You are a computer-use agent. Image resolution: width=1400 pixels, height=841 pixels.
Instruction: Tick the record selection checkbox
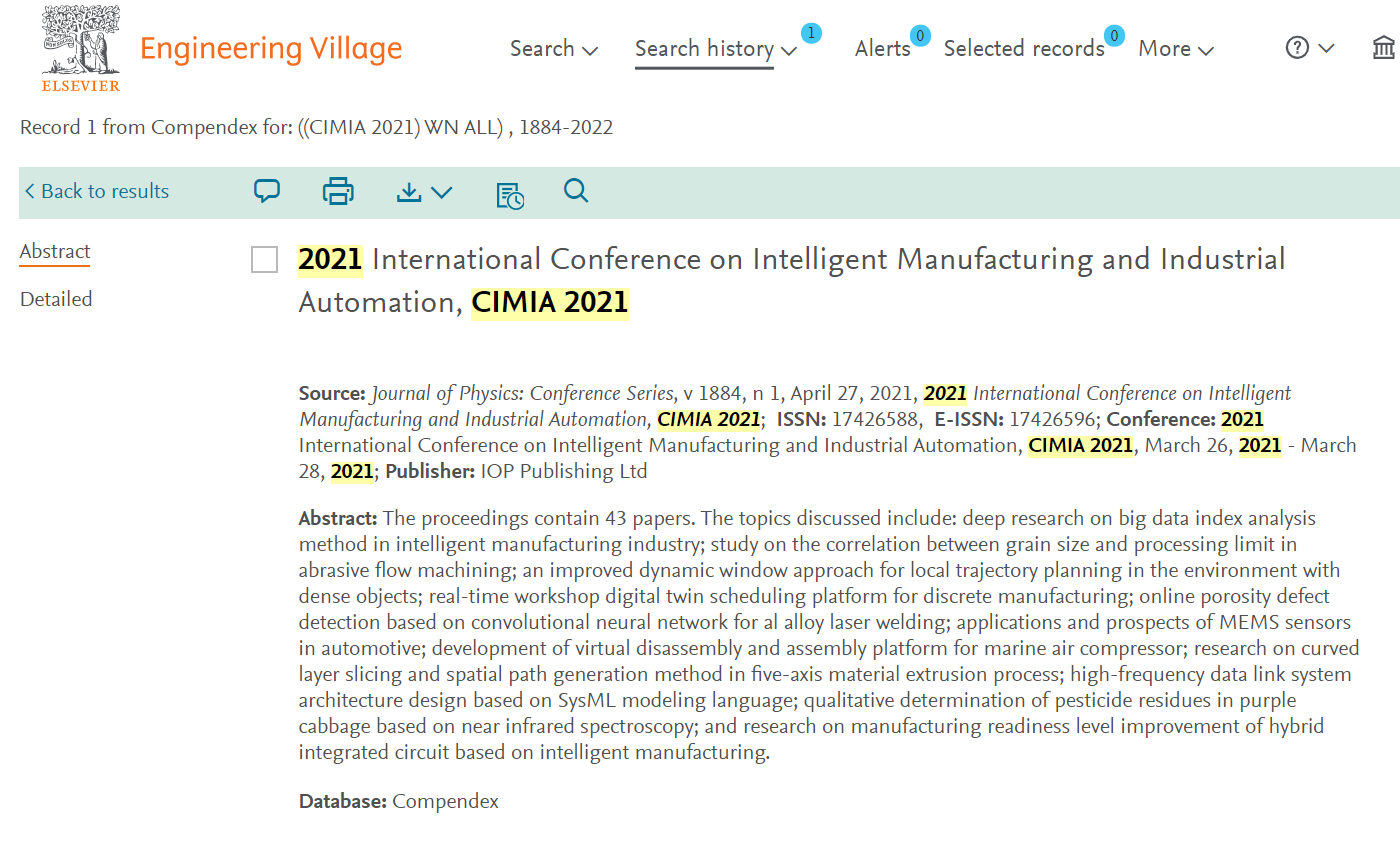[264, 260]
